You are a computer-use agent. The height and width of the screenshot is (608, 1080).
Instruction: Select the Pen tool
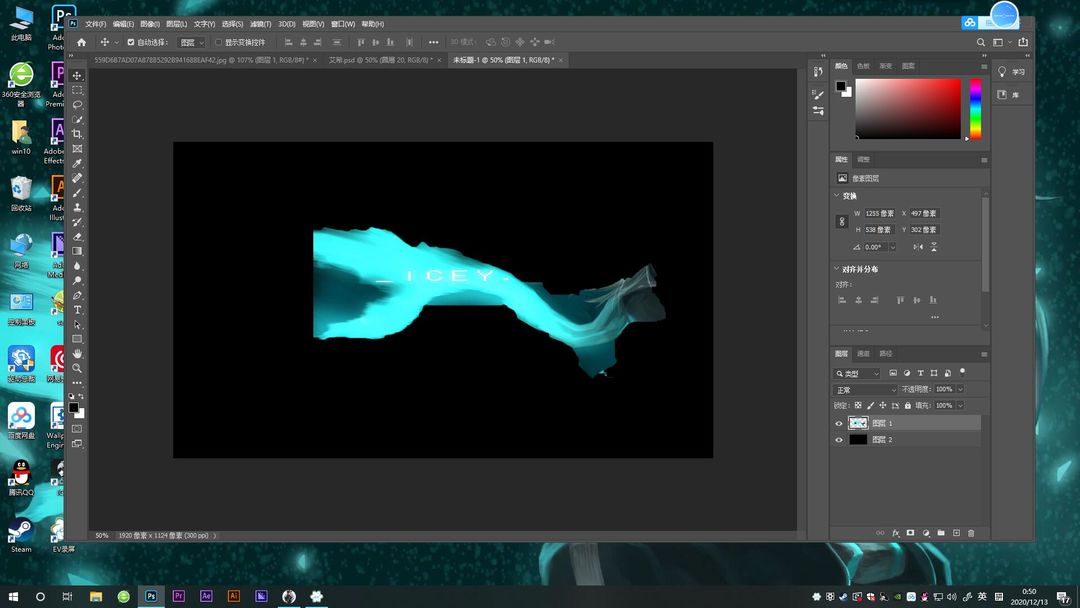click(77, 295)
